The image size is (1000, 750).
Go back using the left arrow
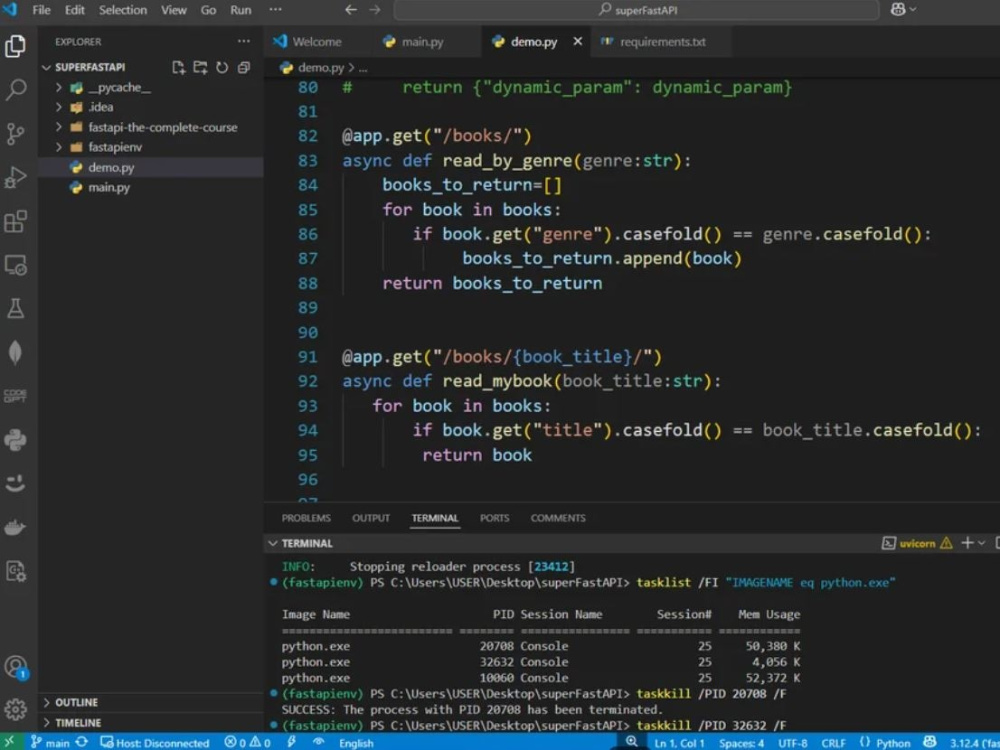pos(351,10)
